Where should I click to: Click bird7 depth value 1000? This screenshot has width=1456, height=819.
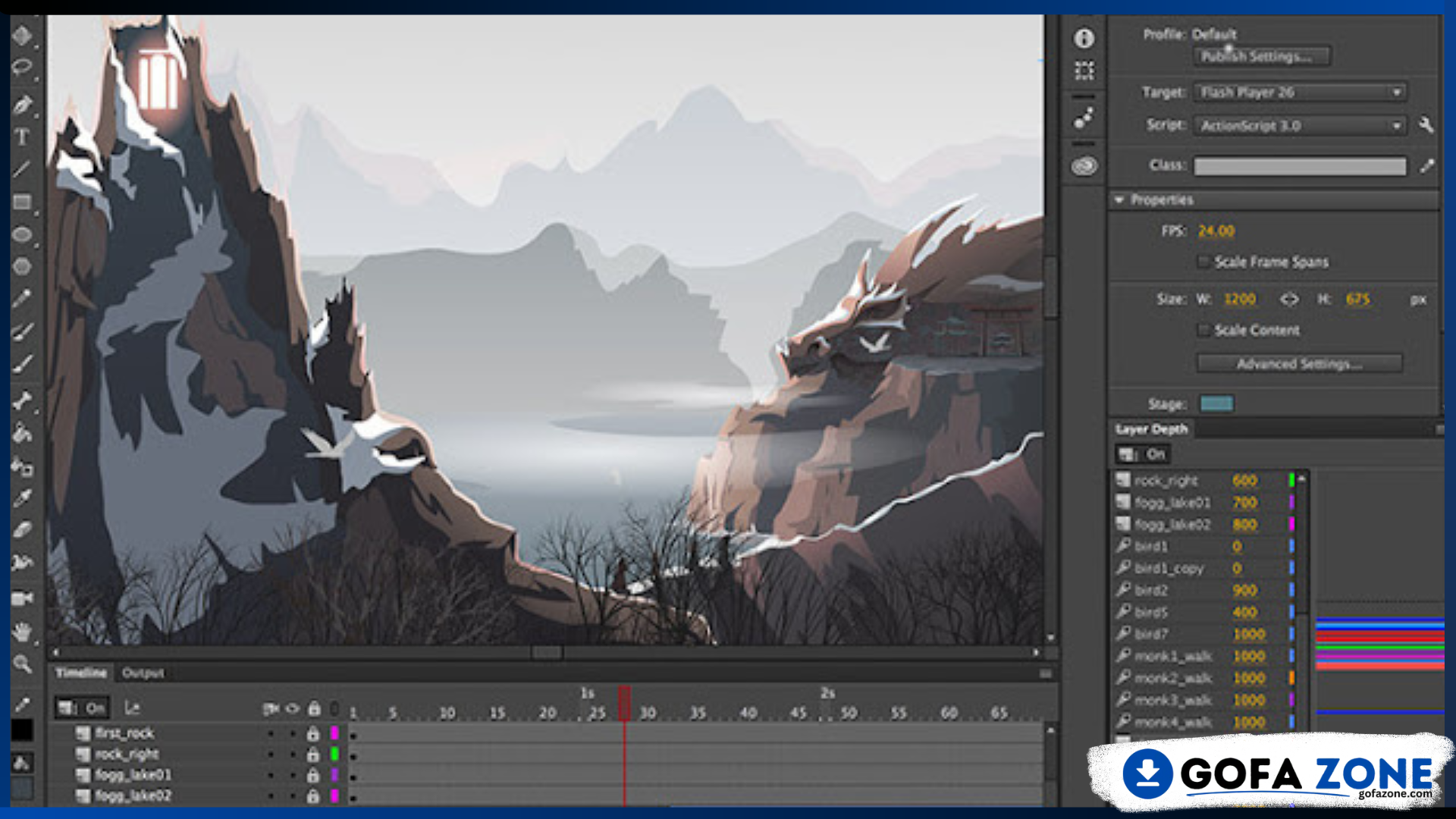[x=1249, y=634]
